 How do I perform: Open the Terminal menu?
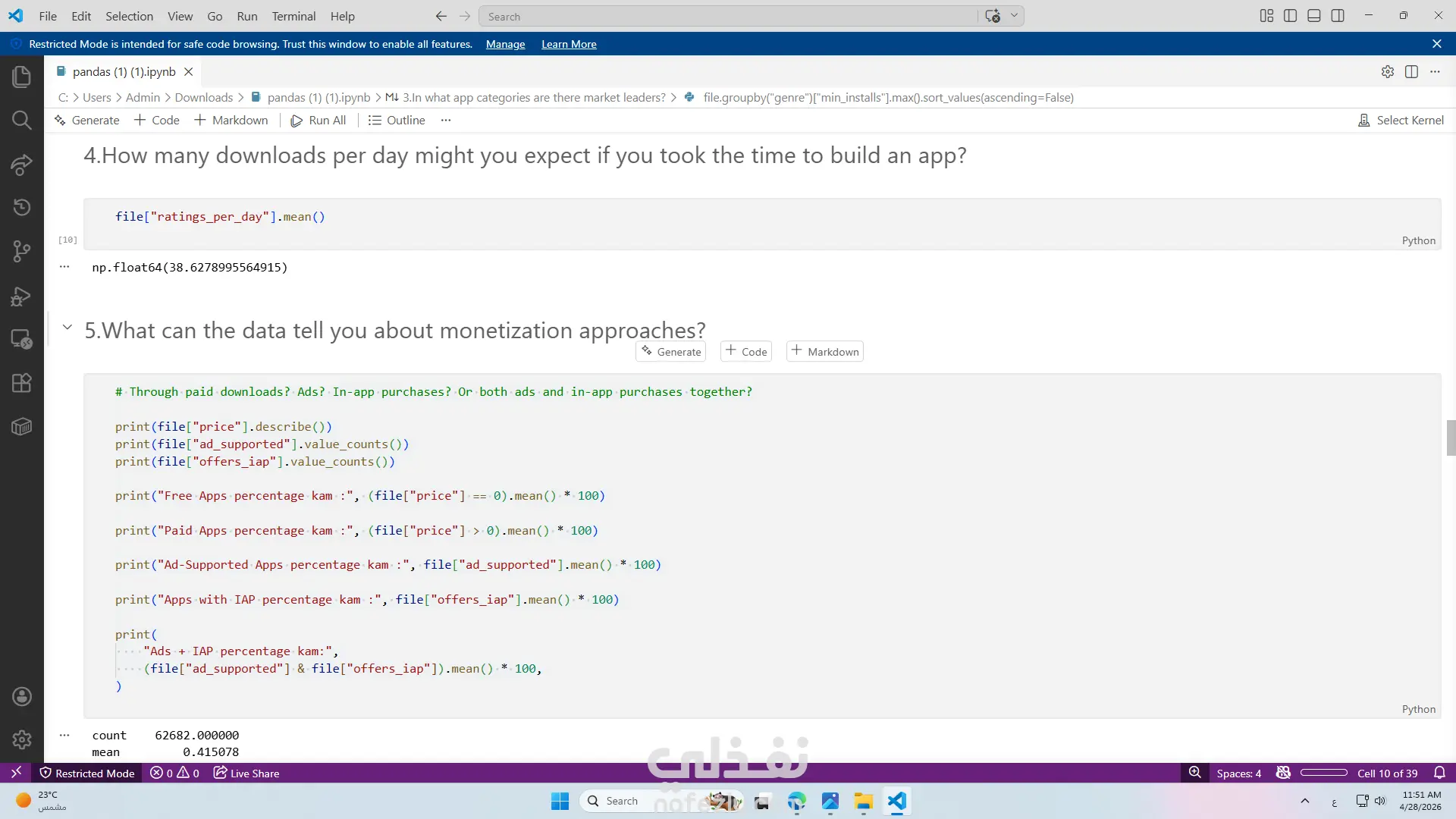(x=293, y=16)
